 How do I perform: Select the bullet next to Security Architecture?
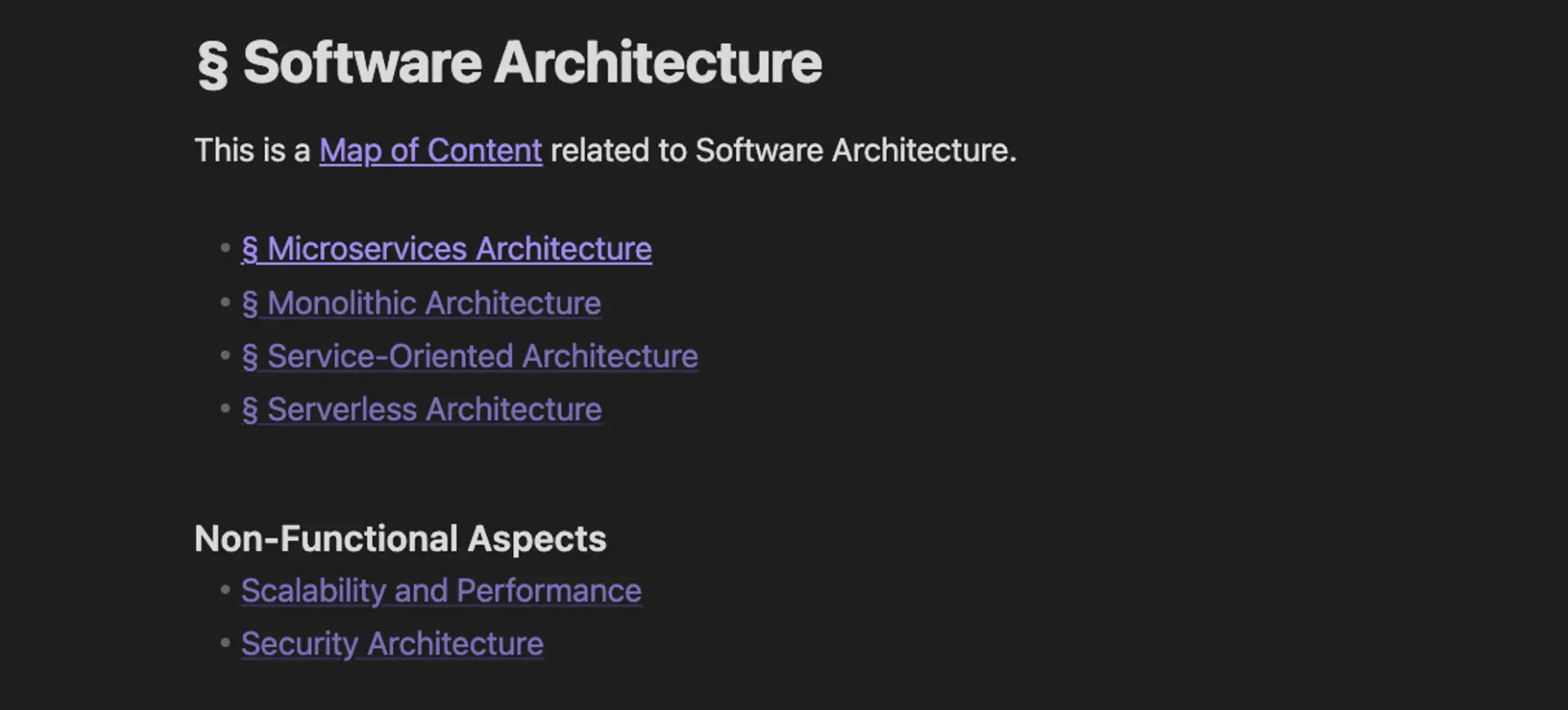point(226,643)
